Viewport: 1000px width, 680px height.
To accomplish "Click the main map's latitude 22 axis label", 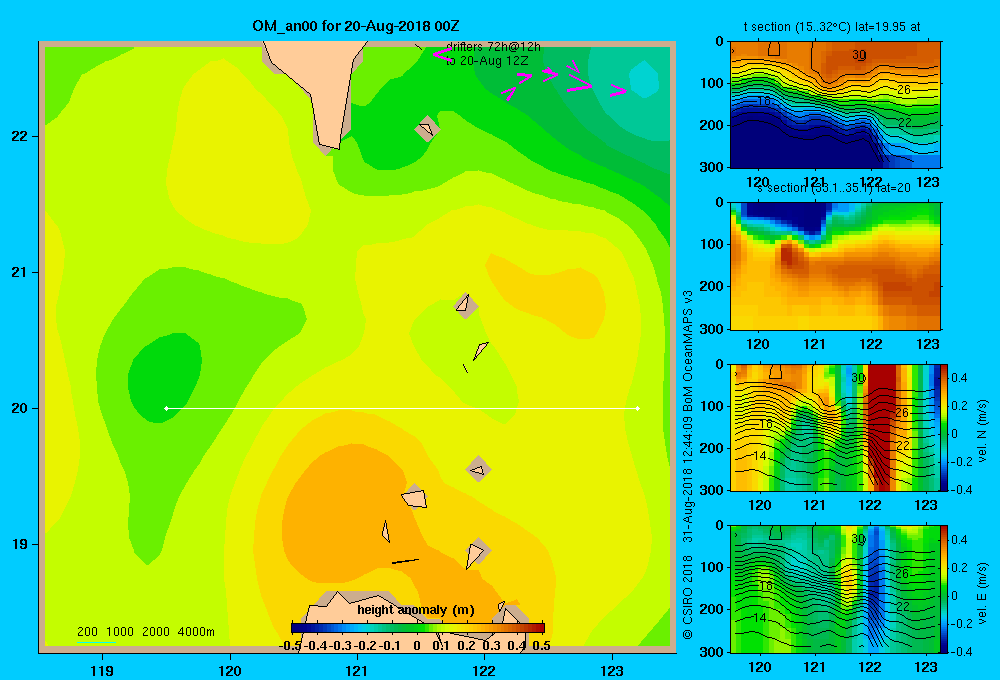I will point(19,137).
